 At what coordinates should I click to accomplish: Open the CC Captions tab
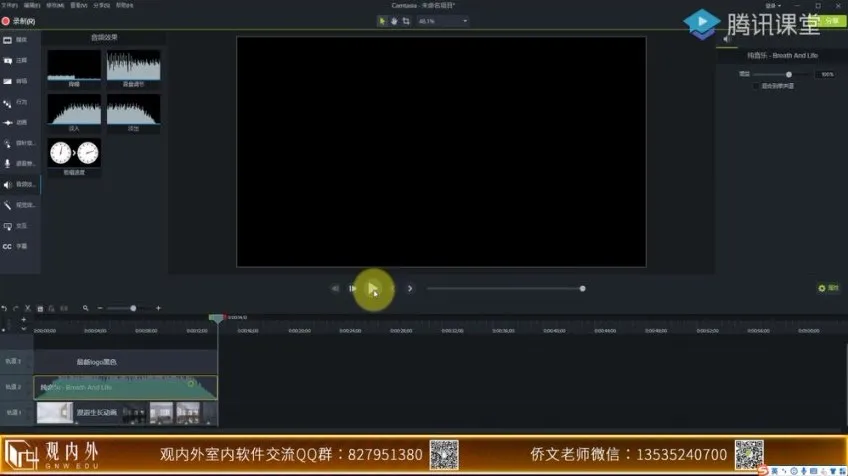(x=15, y=247)
